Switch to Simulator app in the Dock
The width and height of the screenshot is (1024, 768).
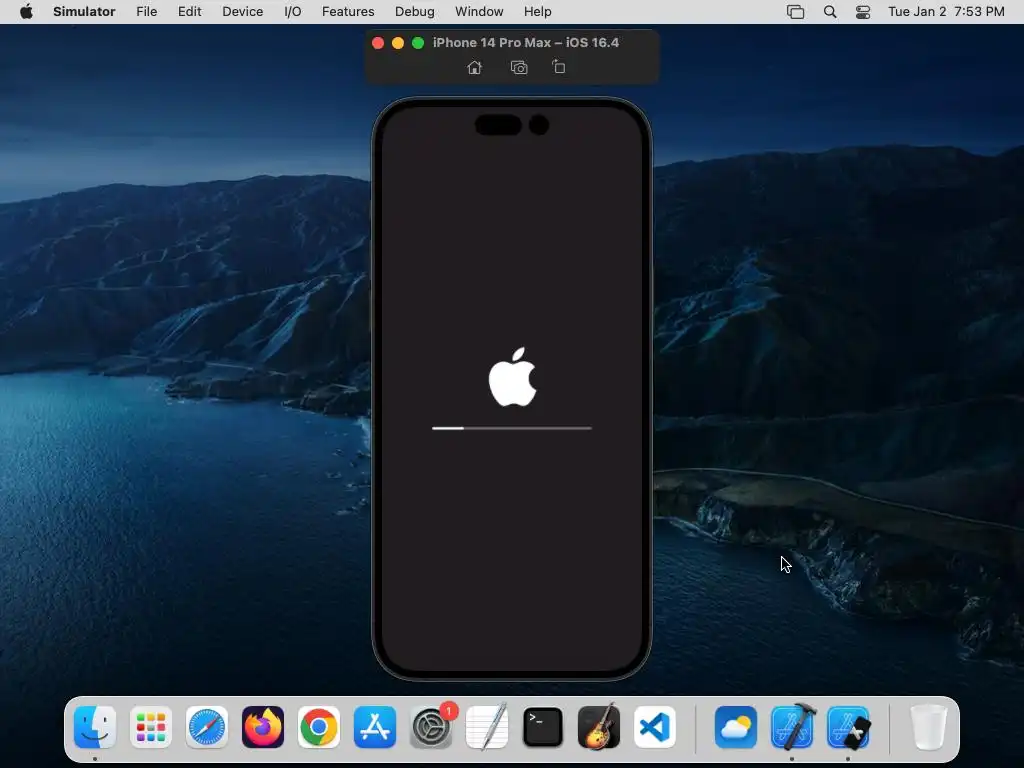point(848,727)
